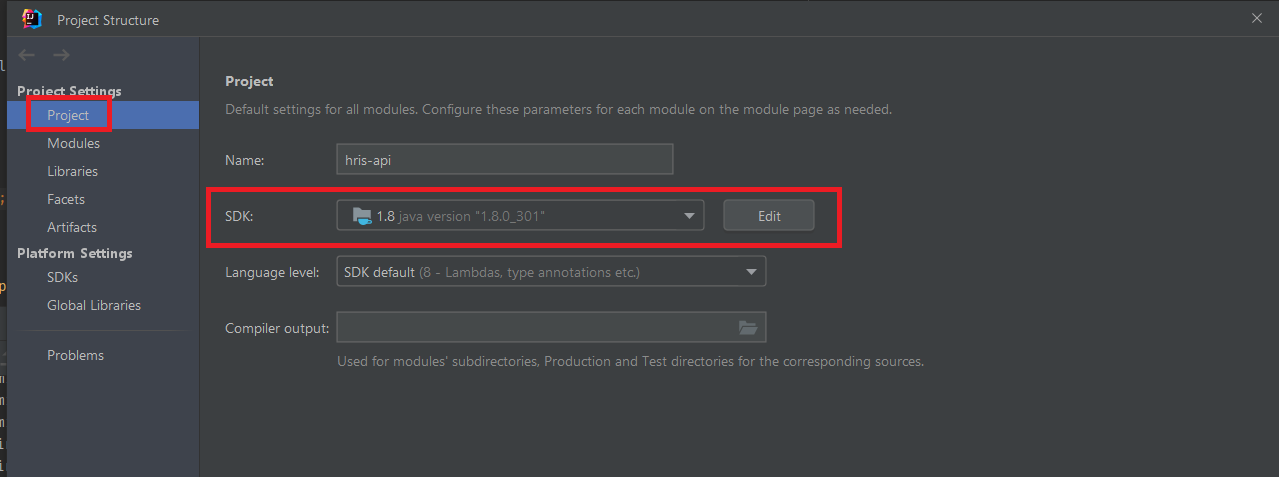This screenshot has height=477, width=1279.
Task: Open the Facets section
Action: [66, 199]
